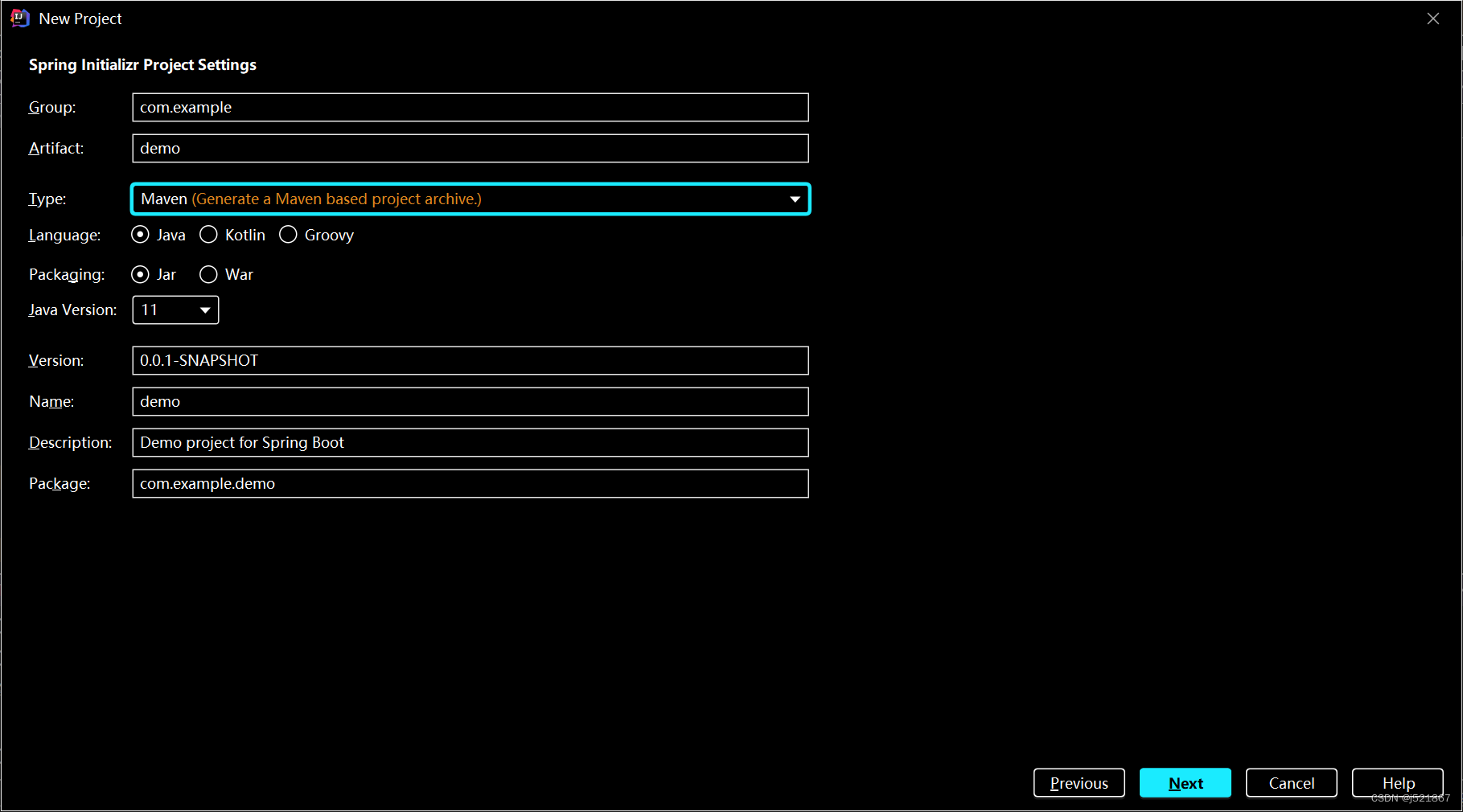Select Groovy as the language
The height and width of the screenshot is (812, 1463).
coord(316,235)
